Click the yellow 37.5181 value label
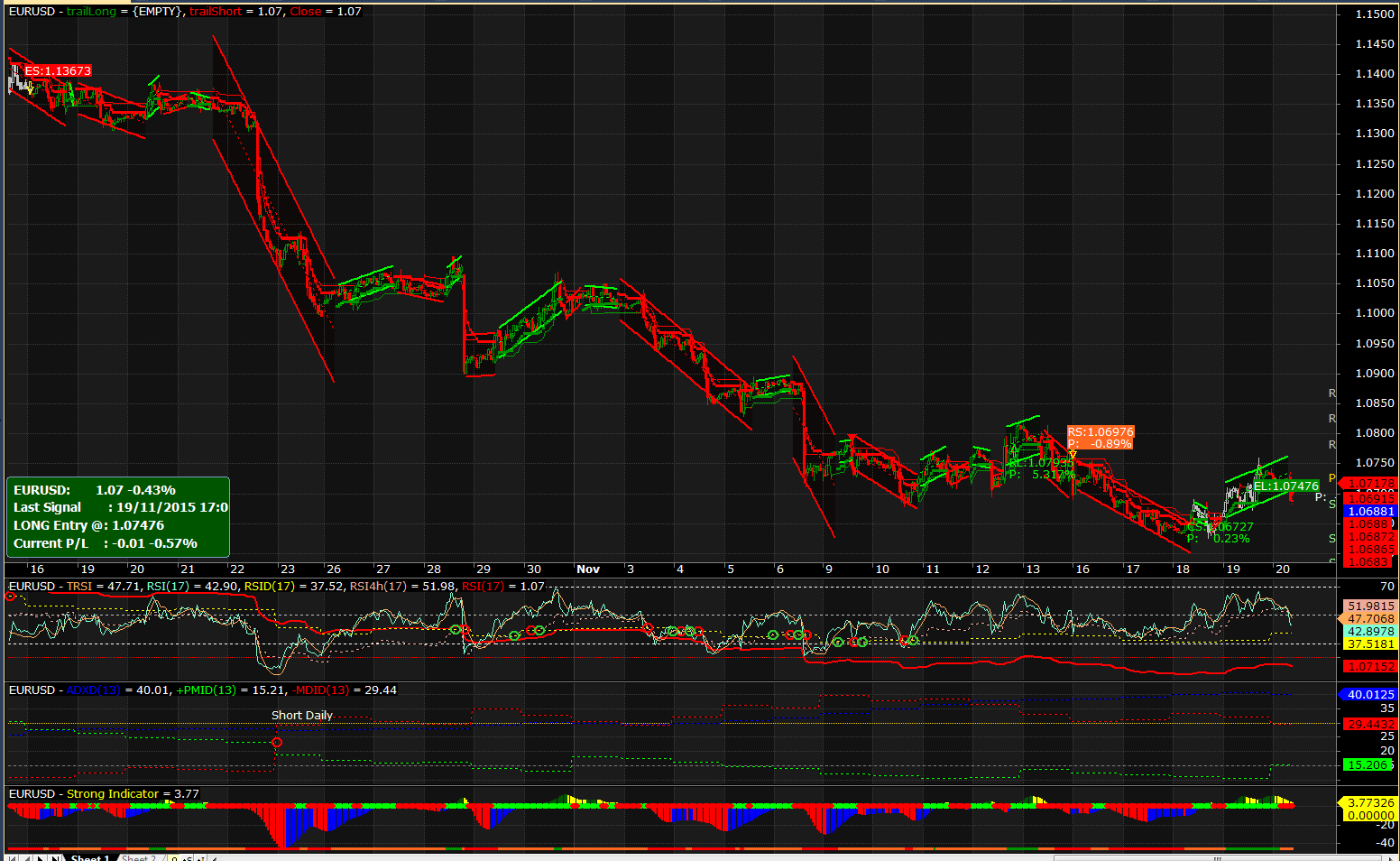 (1370, 644)
